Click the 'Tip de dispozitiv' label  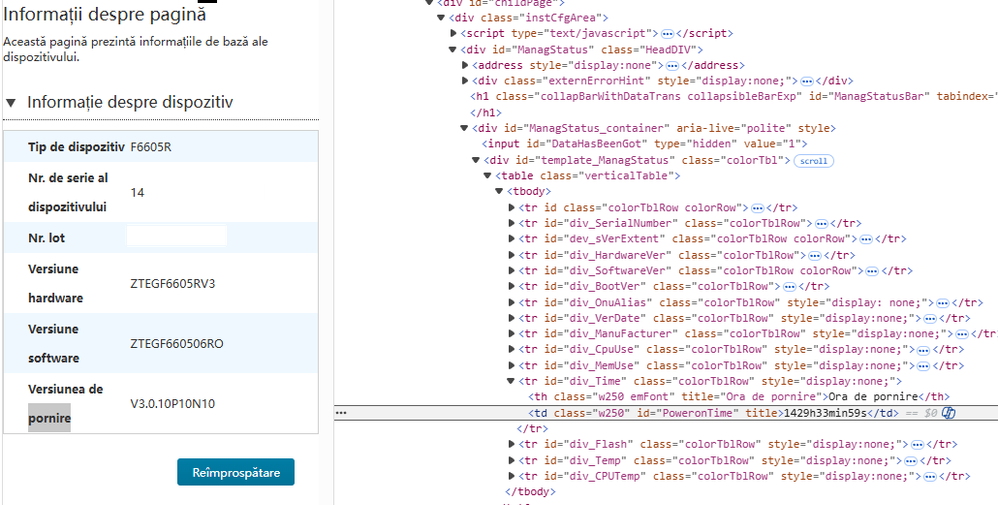pyautogui.click(x=76, y=147)
